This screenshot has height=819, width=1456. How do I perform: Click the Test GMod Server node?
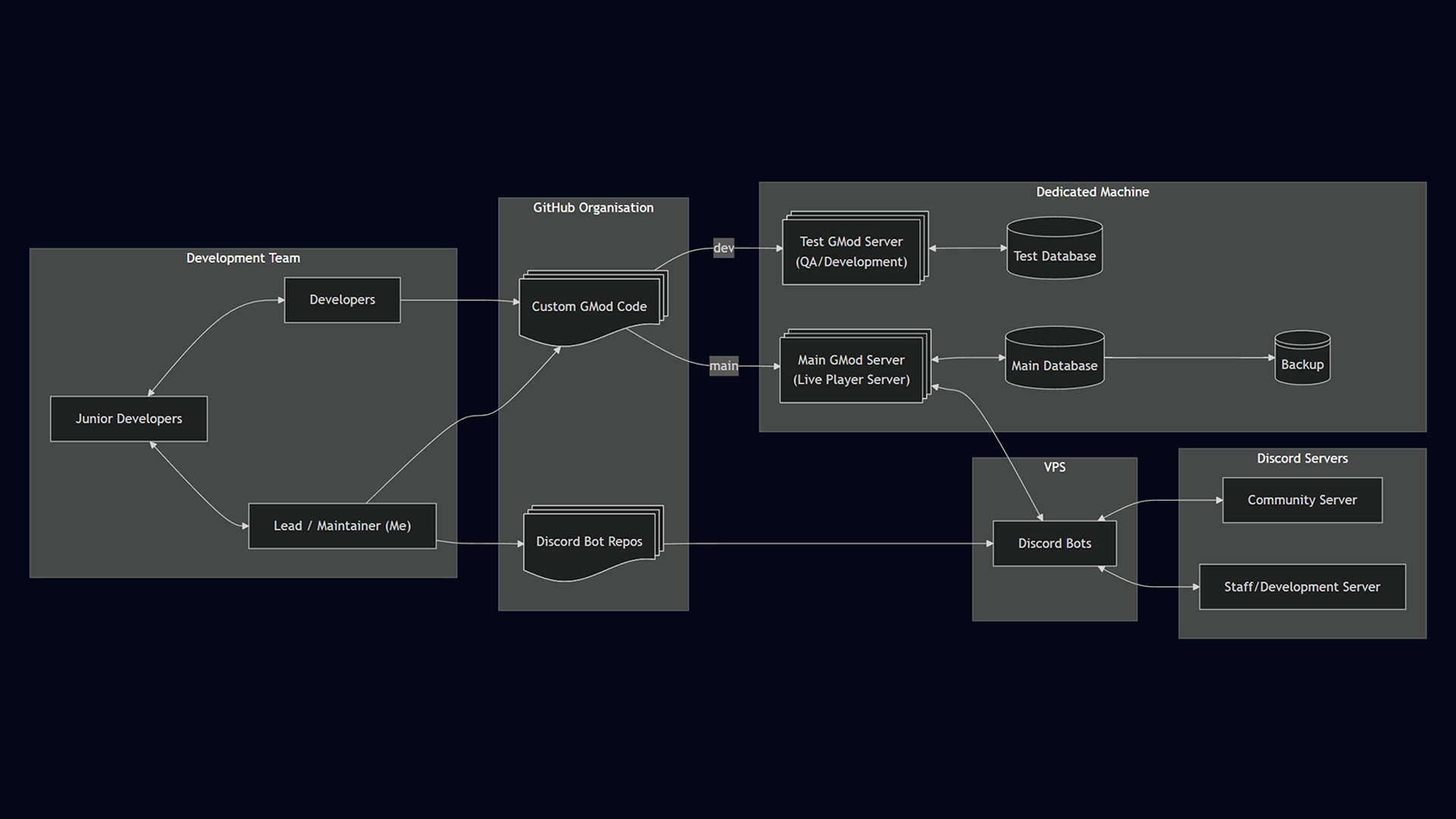click(852, 251)
